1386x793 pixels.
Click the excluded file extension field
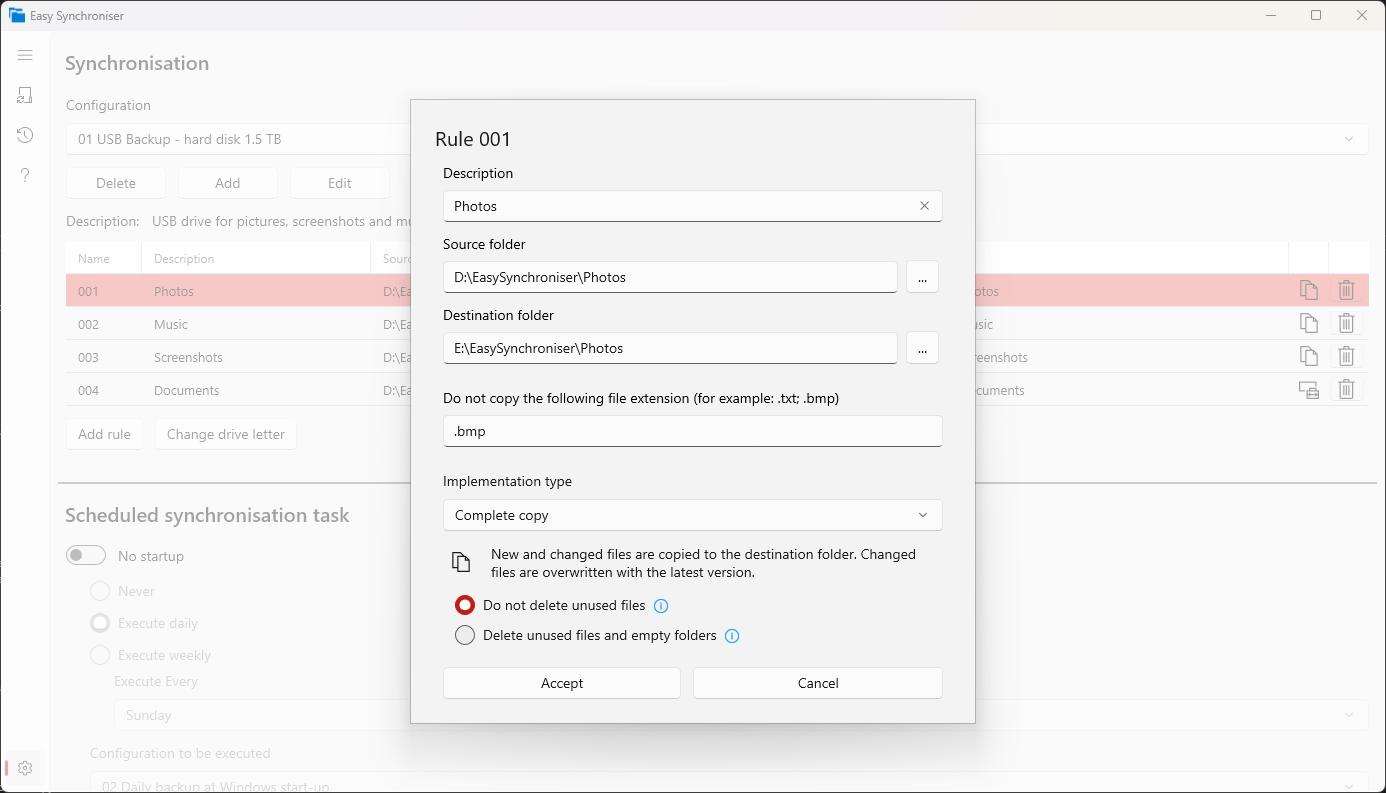[x=692, y=431]
